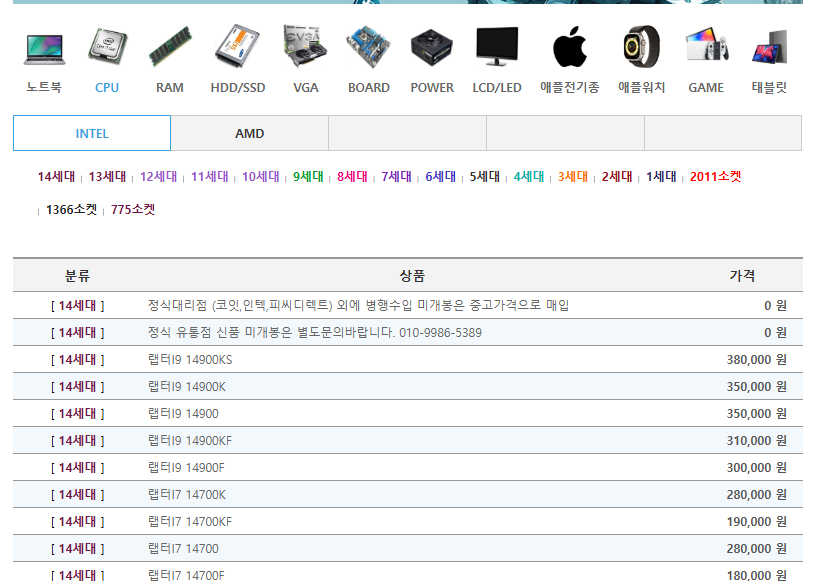Select the 랩터I7 14700F product name
The width and height of the screenshot is (814, 581).
pos(186,575)
